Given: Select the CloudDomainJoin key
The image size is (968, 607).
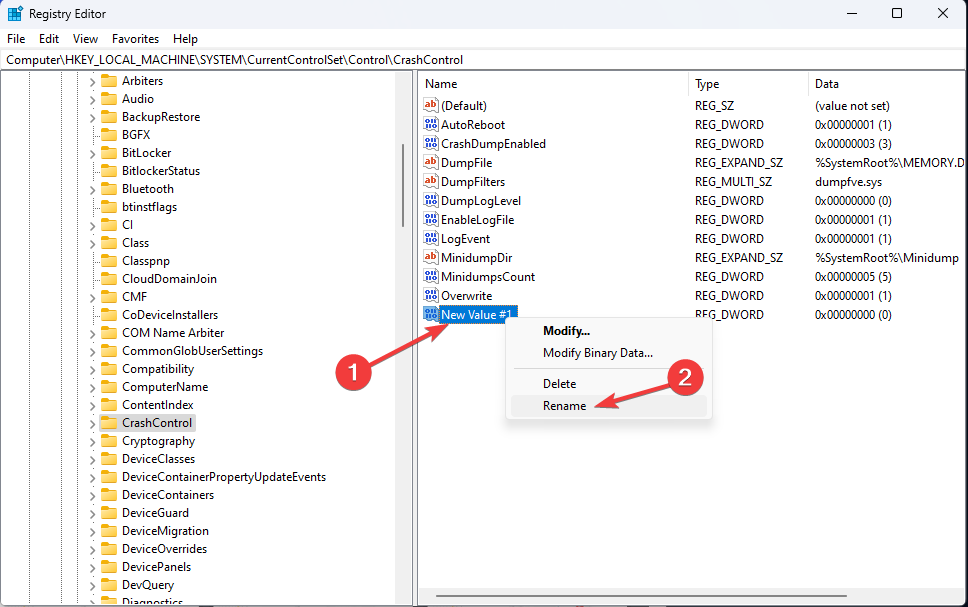Looking at the screenshot, I should click(169, 279).
